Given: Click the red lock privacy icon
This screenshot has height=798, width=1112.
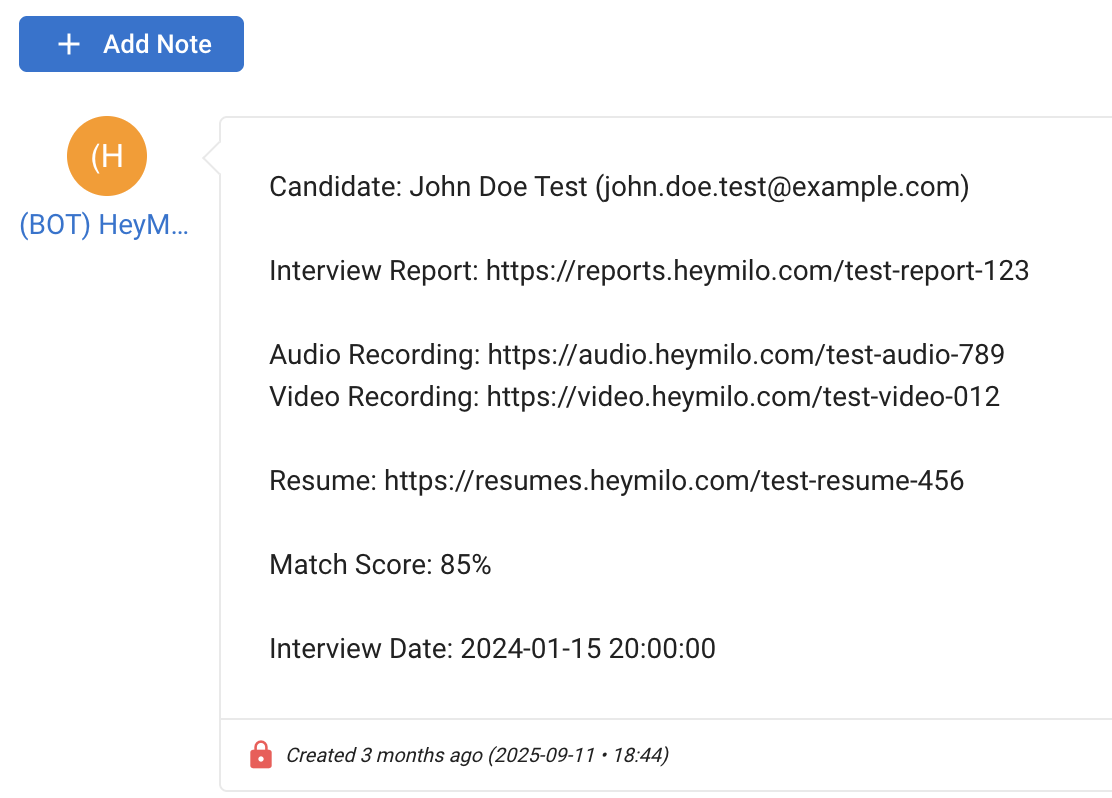Looking at the screenshot, I should point(260,755).
